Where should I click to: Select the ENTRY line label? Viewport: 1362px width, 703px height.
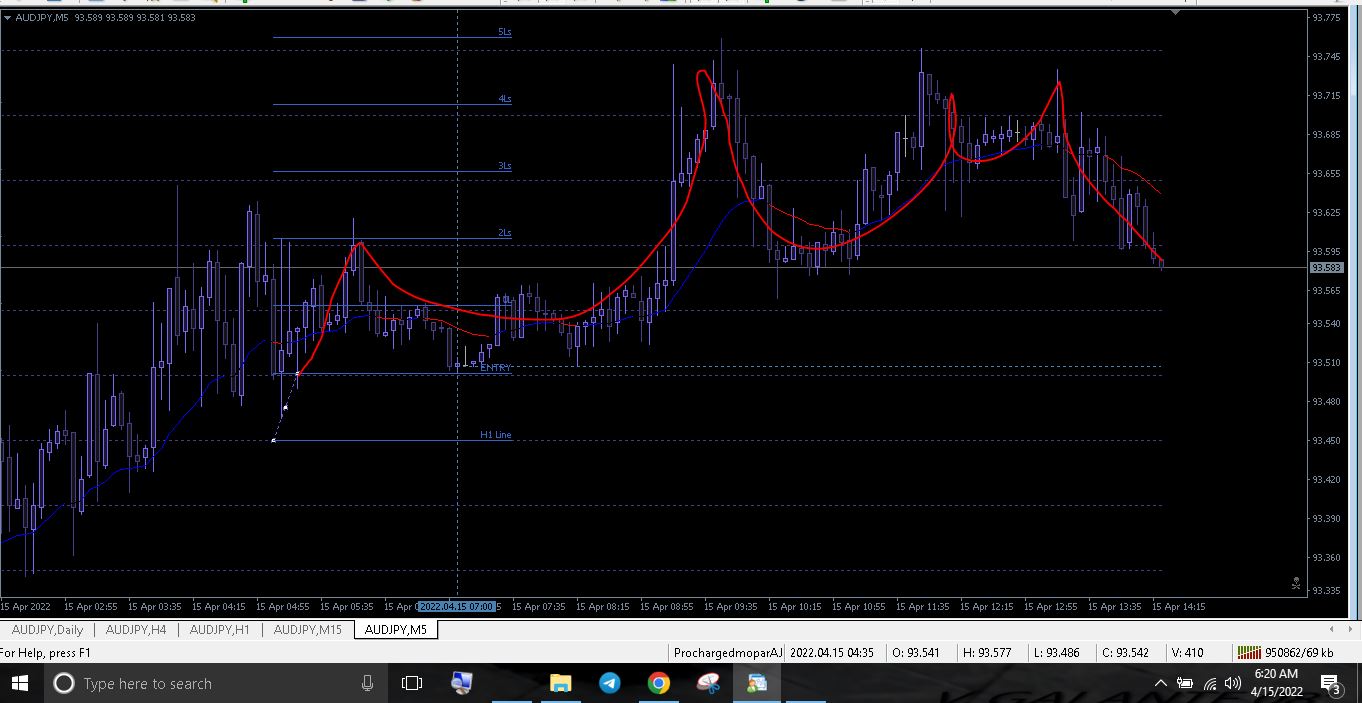pos(495,368)
